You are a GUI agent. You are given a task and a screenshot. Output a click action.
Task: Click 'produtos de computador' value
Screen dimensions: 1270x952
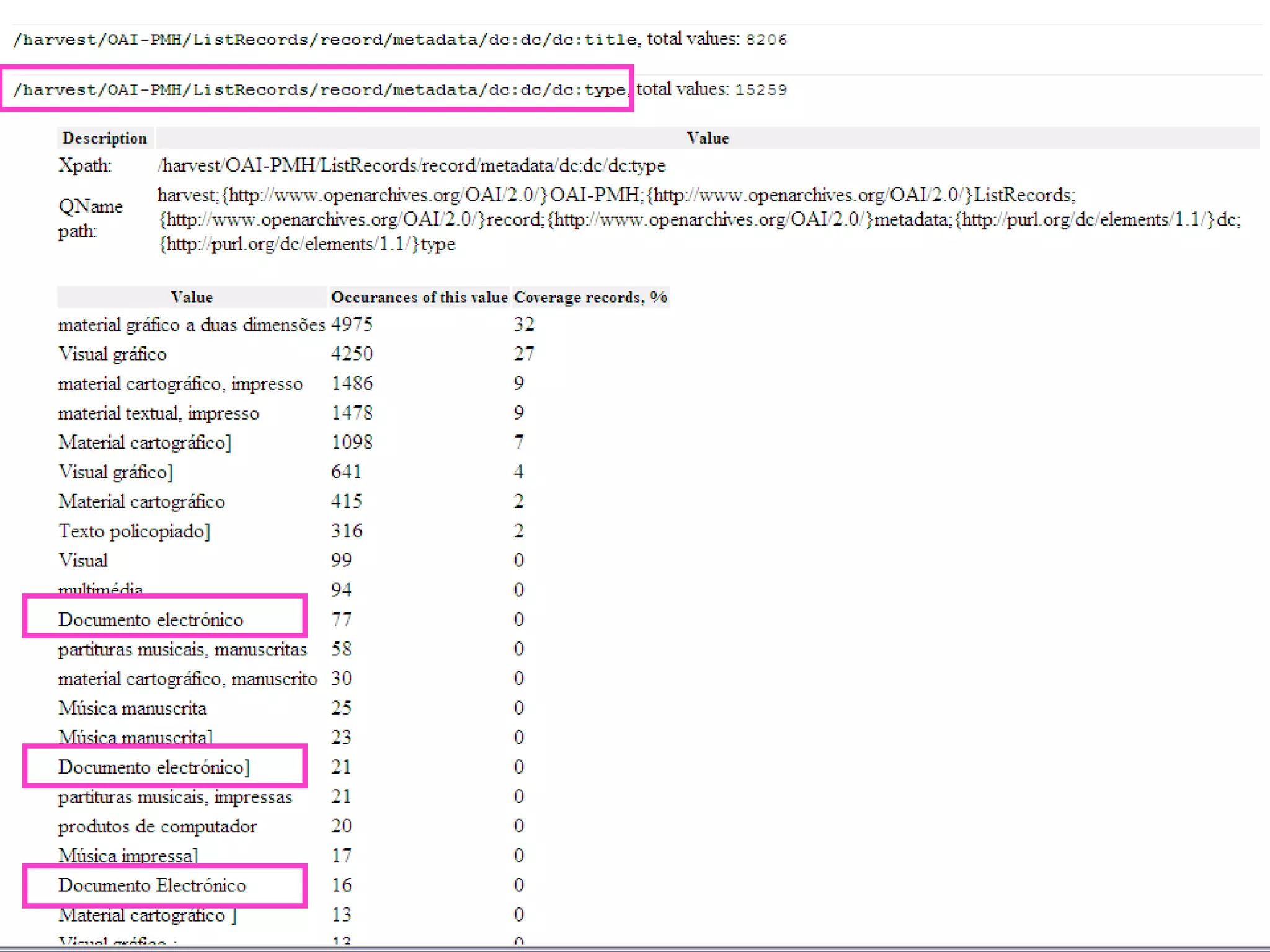pos(157,827)
